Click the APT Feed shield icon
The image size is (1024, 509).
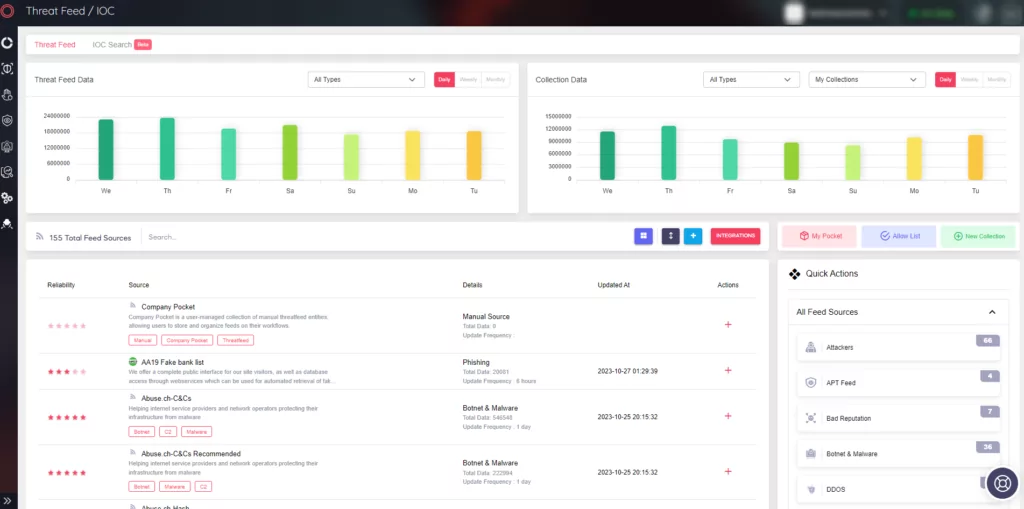(810, 383)
